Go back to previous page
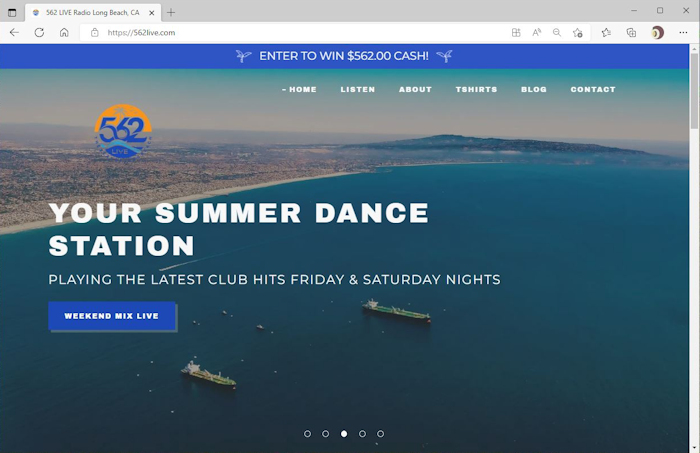The height and width of the screenshot is (453, 700). 14,33
